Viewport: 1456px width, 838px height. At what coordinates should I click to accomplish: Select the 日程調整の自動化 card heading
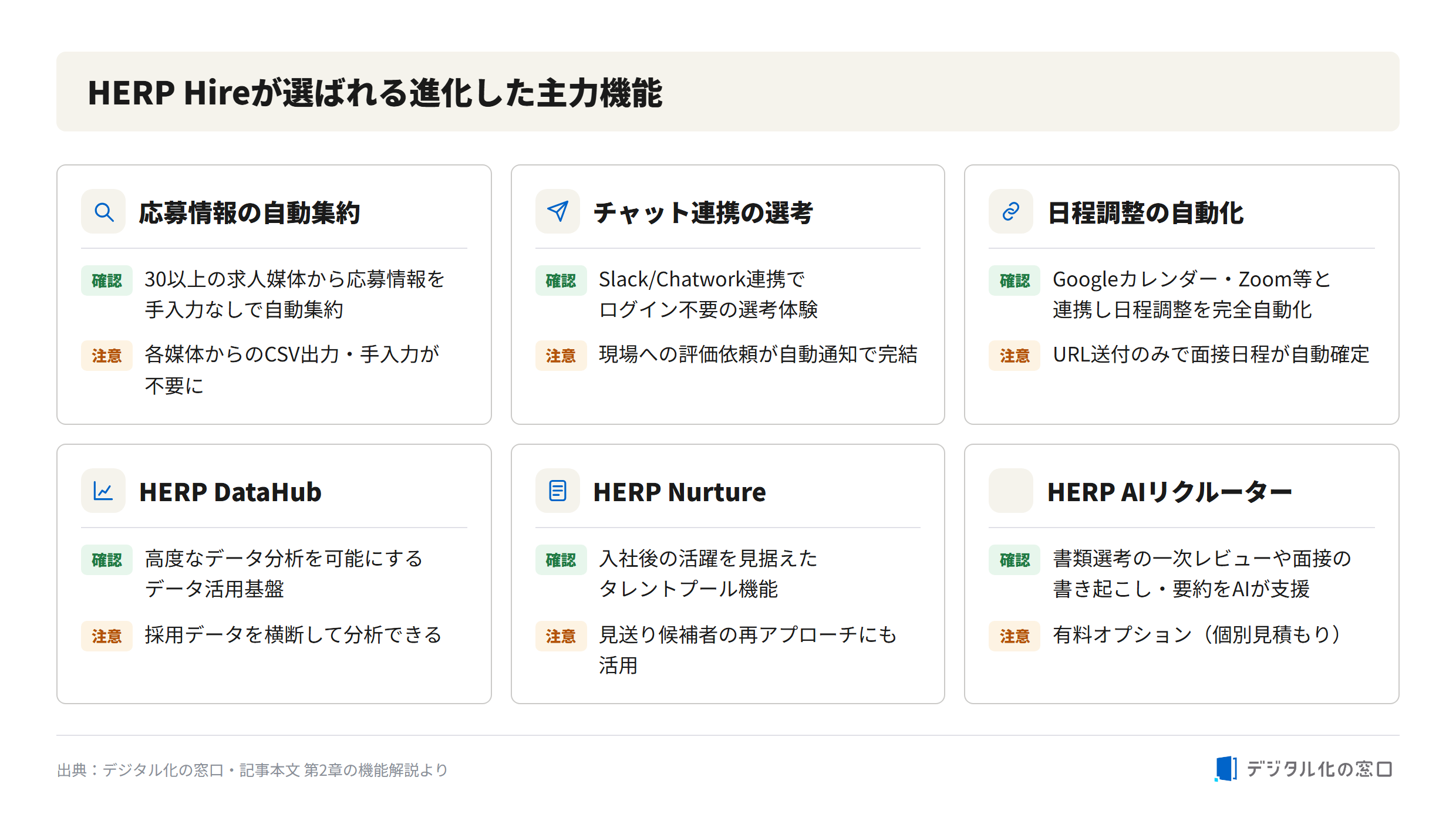[x=1146, y=212]
